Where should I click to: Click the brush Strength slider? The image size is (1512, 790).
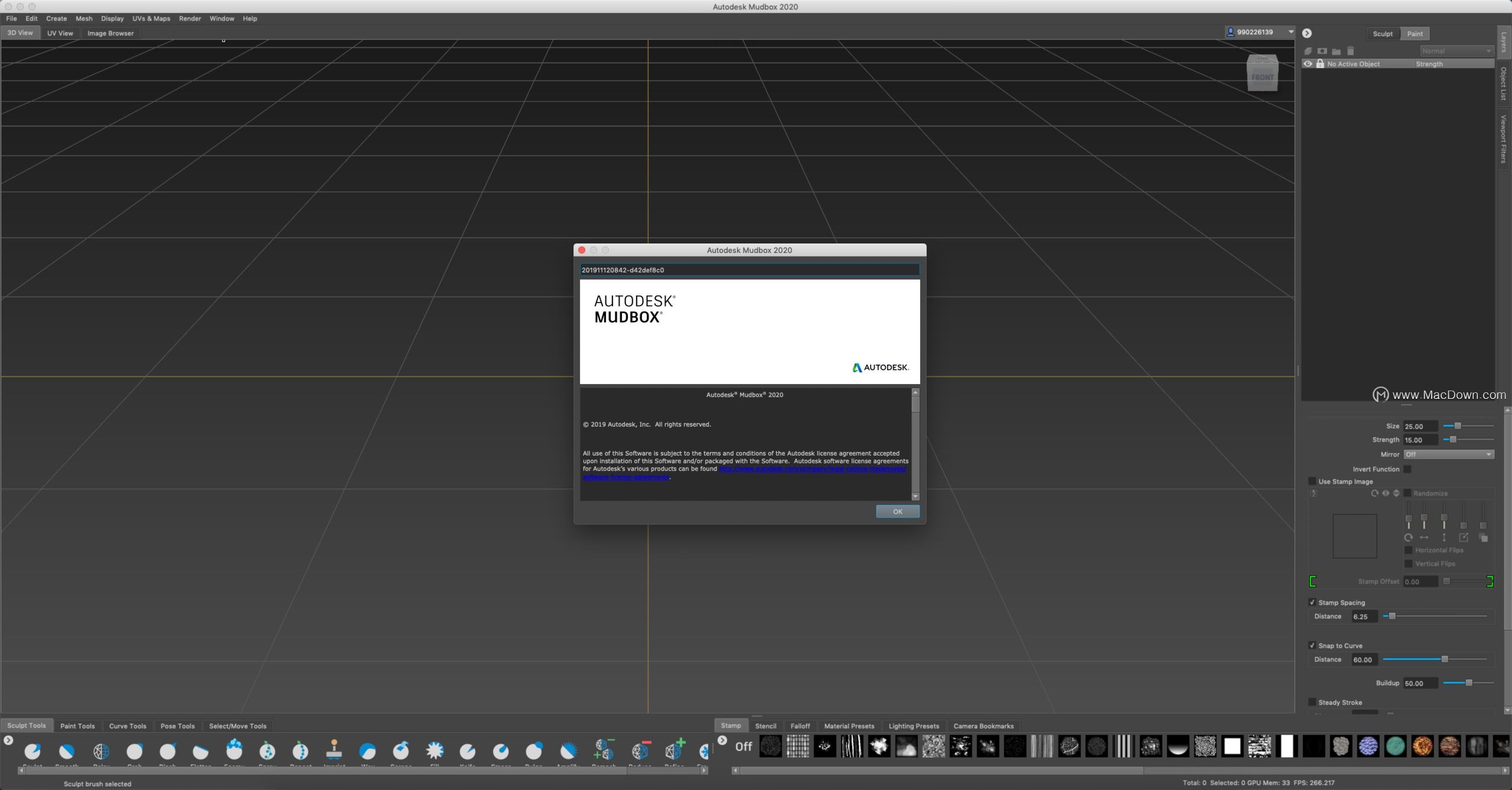tap(1468, 440)
